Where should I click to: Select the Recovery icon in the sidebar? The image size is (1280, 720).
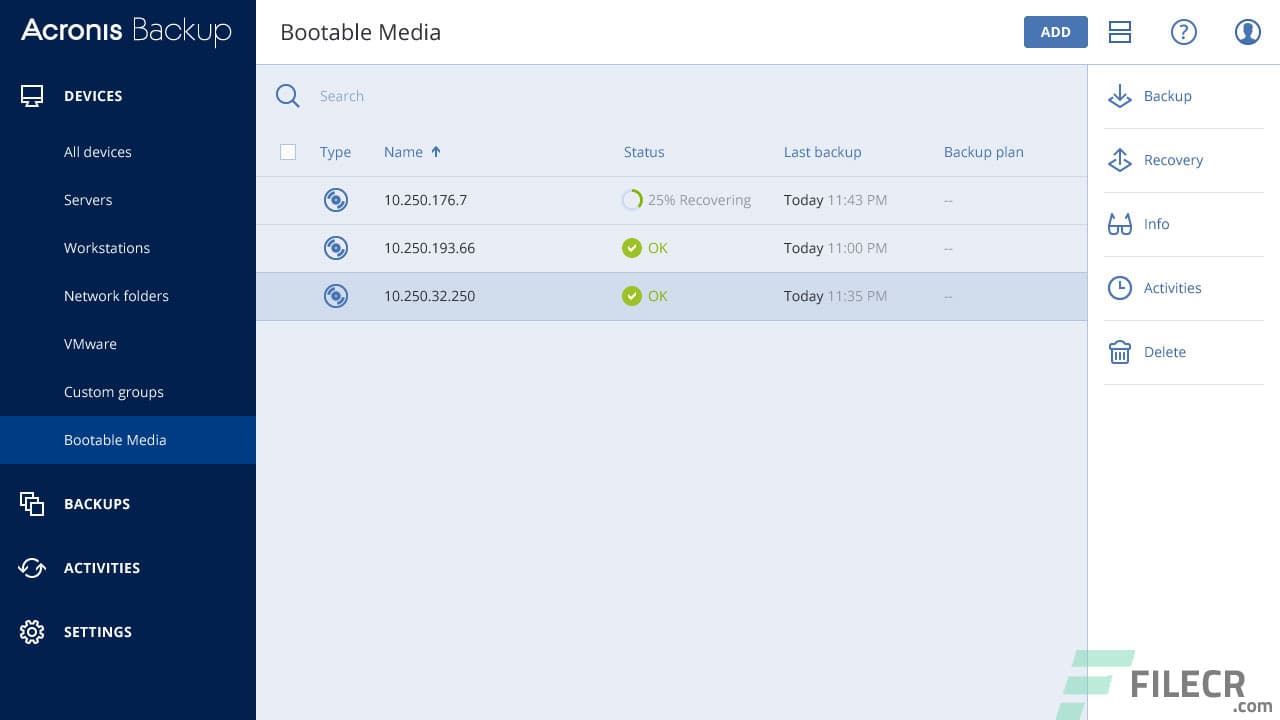tap(1120, 160)
